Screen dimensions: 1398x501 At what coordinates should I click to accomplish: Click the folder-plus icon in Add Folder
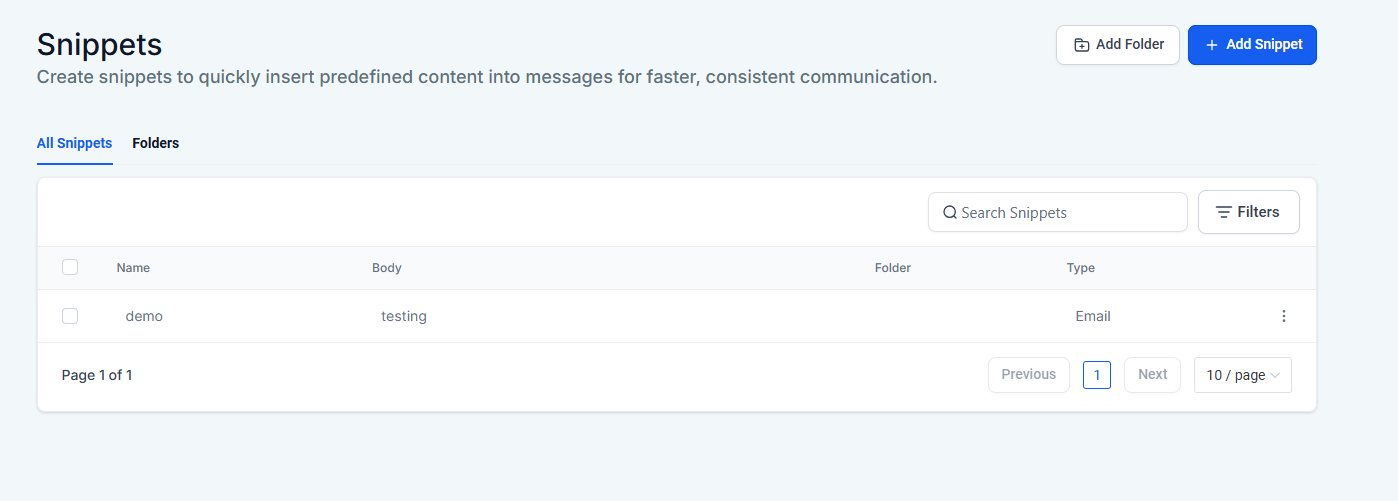1081,45
